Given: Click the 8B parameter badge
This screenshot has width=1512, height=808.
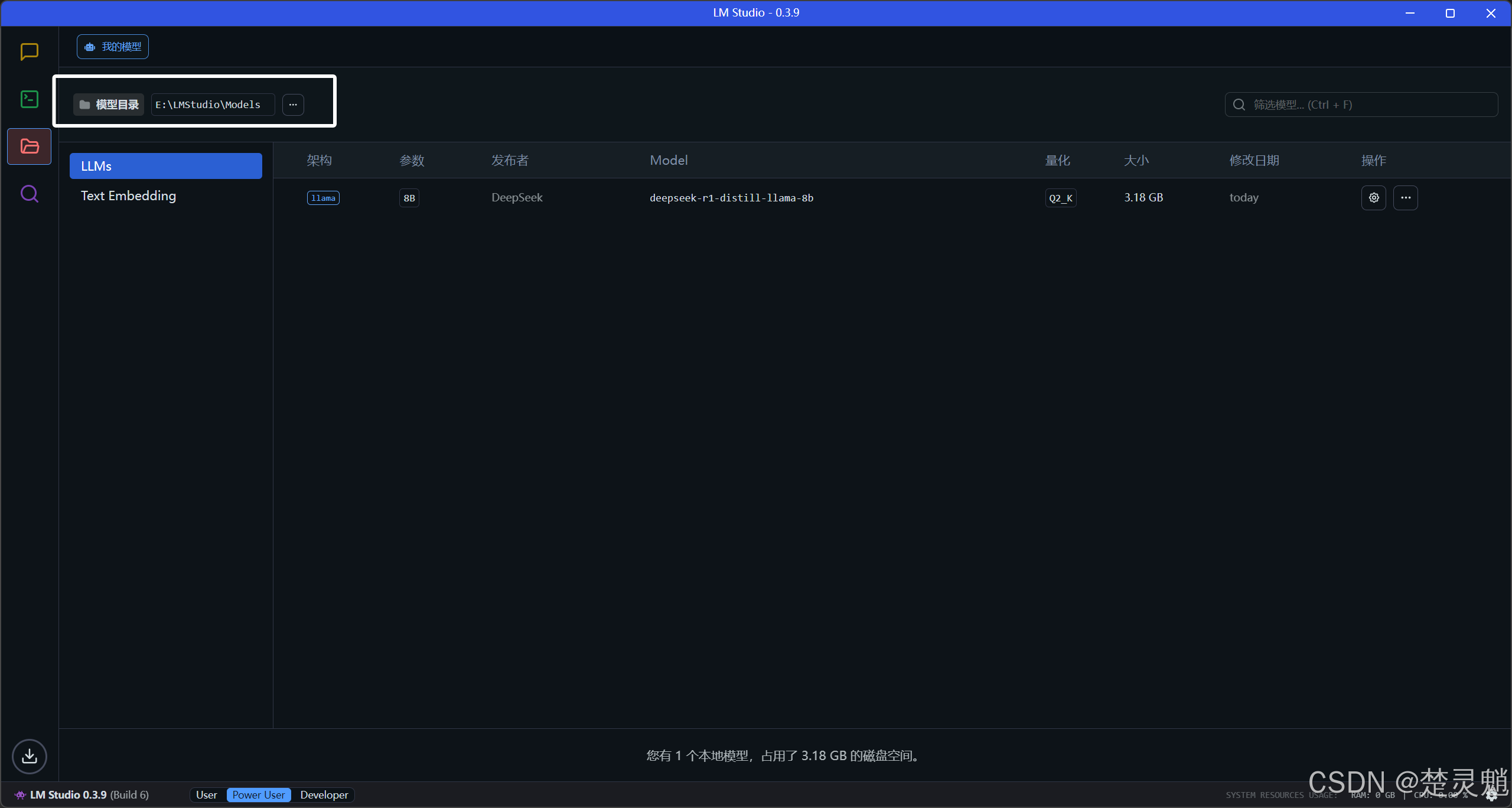Looking at the screenshot, I should pos(409,198).
